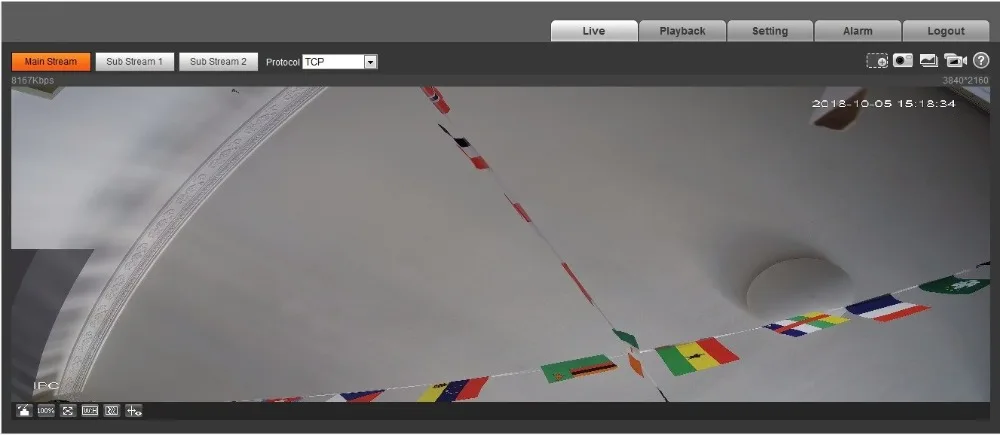The image size is (1000, 435).
Task: Start triple snapshot with the stacked pictures icon
Action: pyautogui.click(x=929, y=61)
